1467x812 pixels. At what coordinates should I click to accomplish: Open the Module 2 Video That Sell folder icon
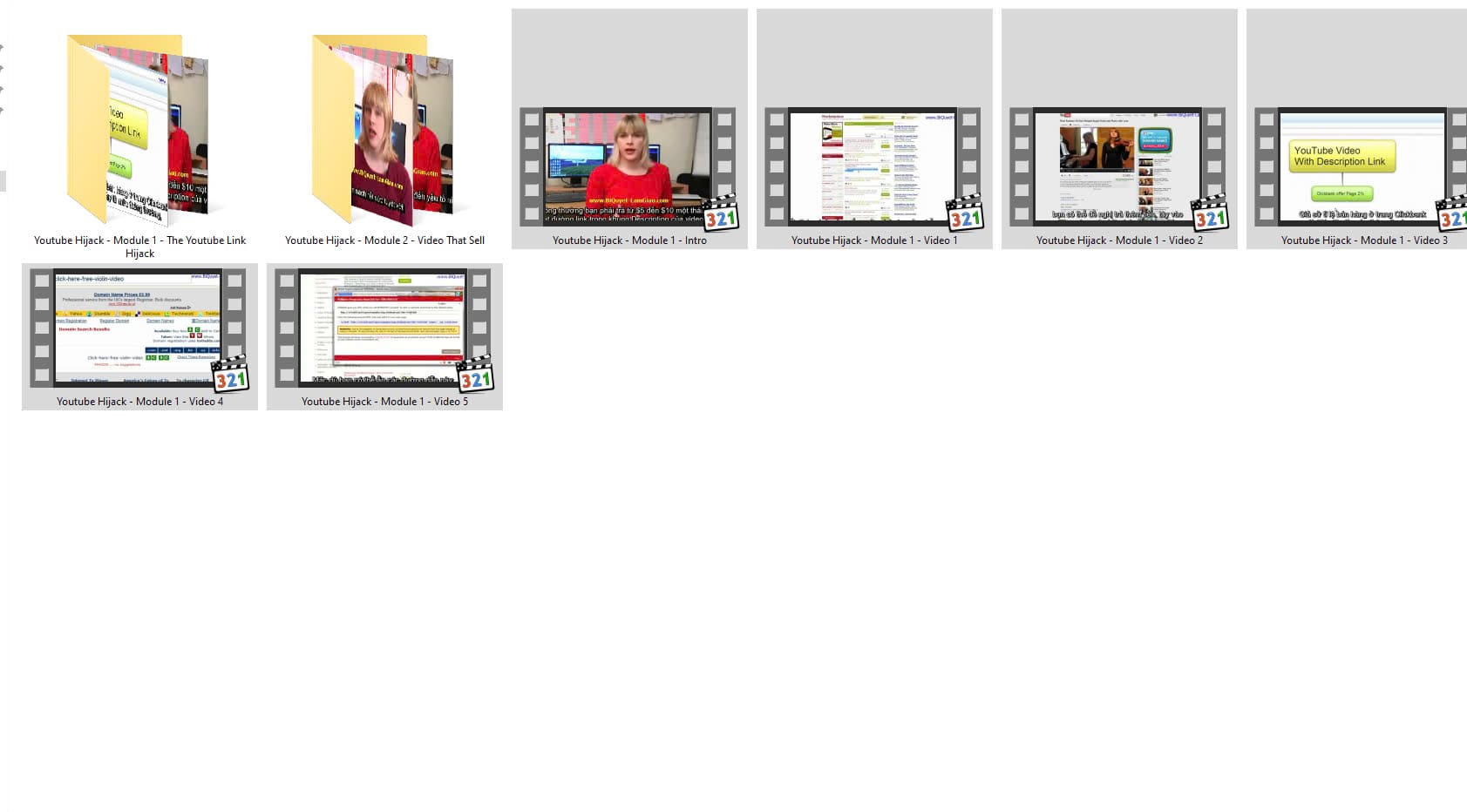(384, 129)
